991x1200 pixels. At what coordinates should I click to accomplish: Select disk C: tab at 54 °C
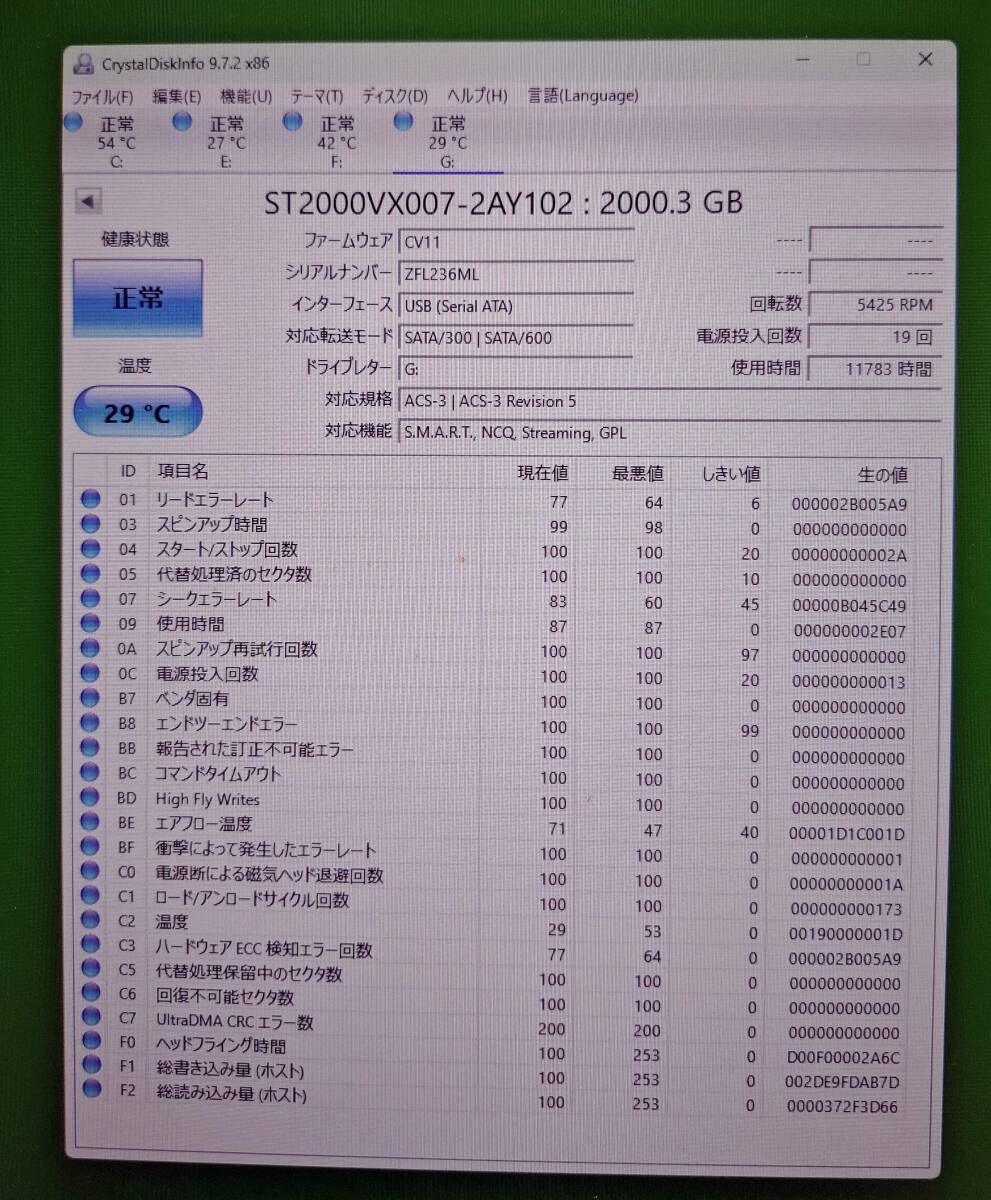[105, 142]
